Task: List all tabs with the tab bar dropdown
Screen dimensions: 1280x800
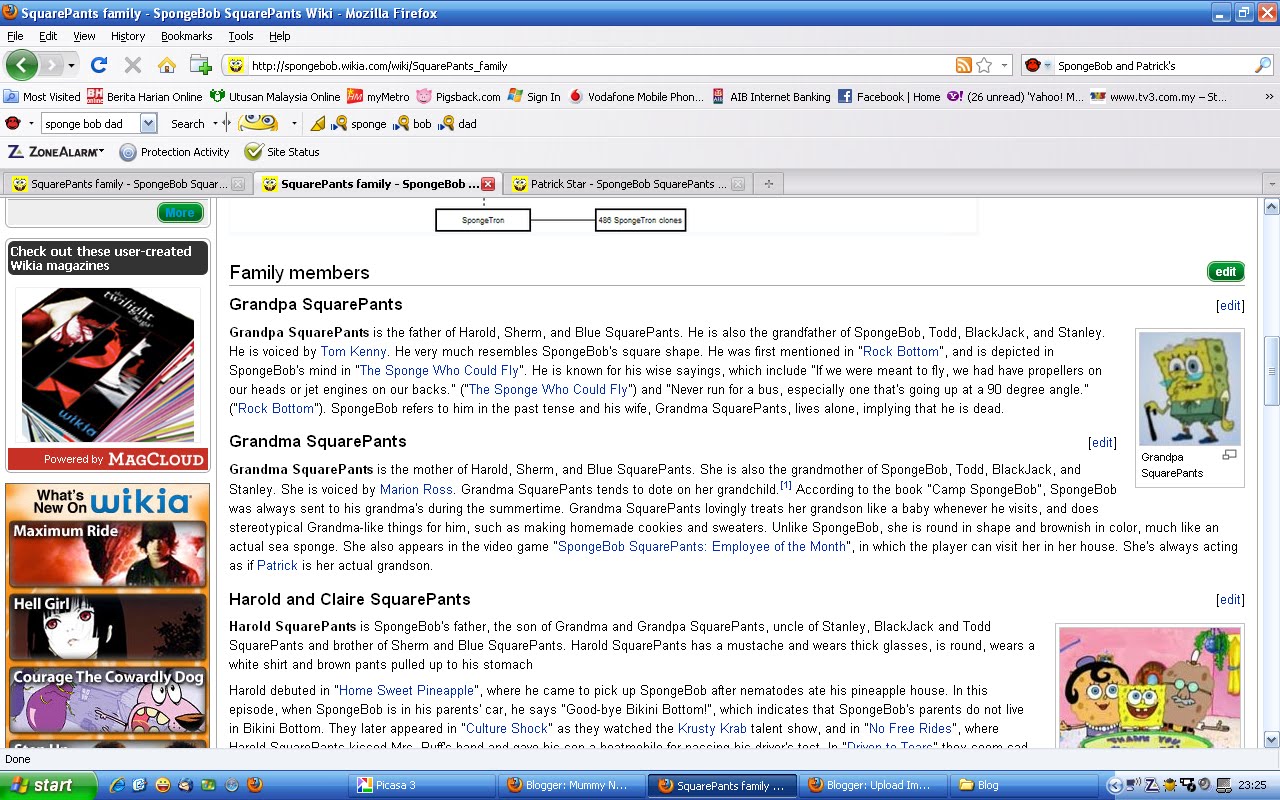Action: [x=1271, y=184]
